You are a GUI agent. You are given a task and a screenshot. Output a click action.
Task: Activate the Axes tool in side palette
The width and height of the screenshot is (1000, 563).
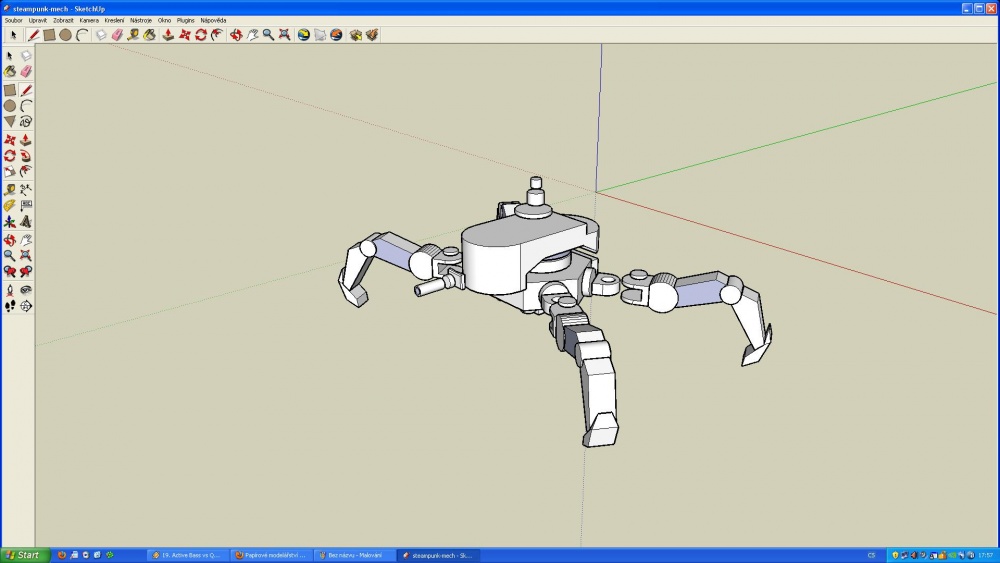pyautogui.click(x=10, y=221)
